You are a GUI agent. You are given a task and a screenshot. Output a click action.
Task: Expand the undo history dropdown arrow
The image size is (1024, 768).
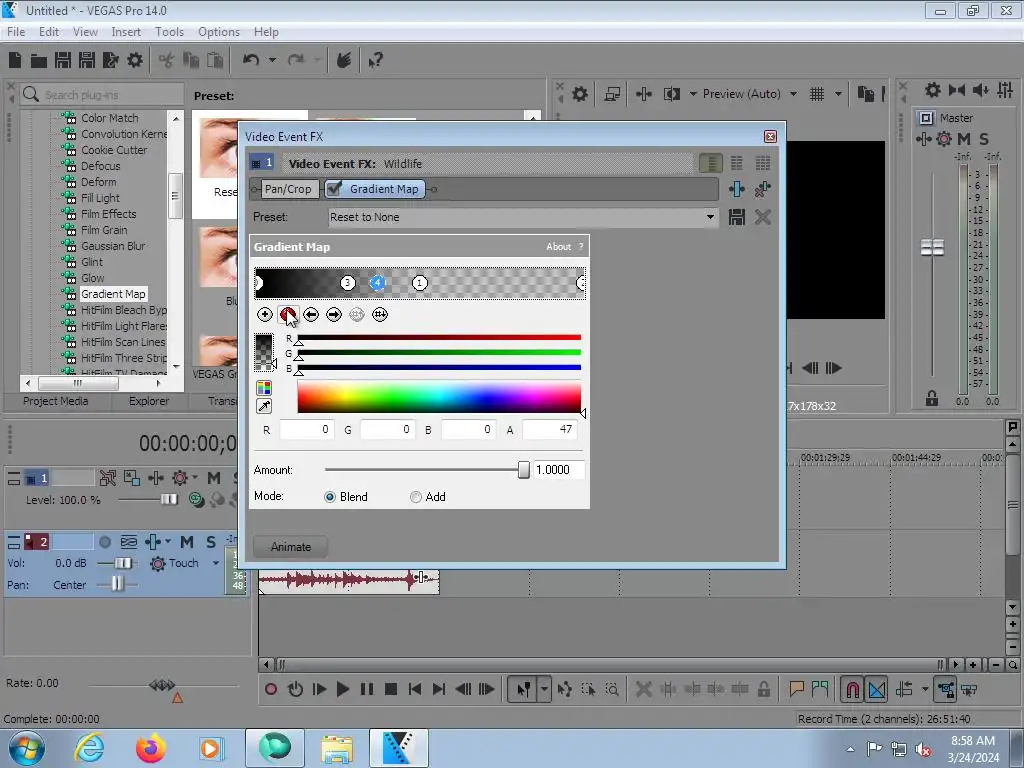click(x=272, y=60)
